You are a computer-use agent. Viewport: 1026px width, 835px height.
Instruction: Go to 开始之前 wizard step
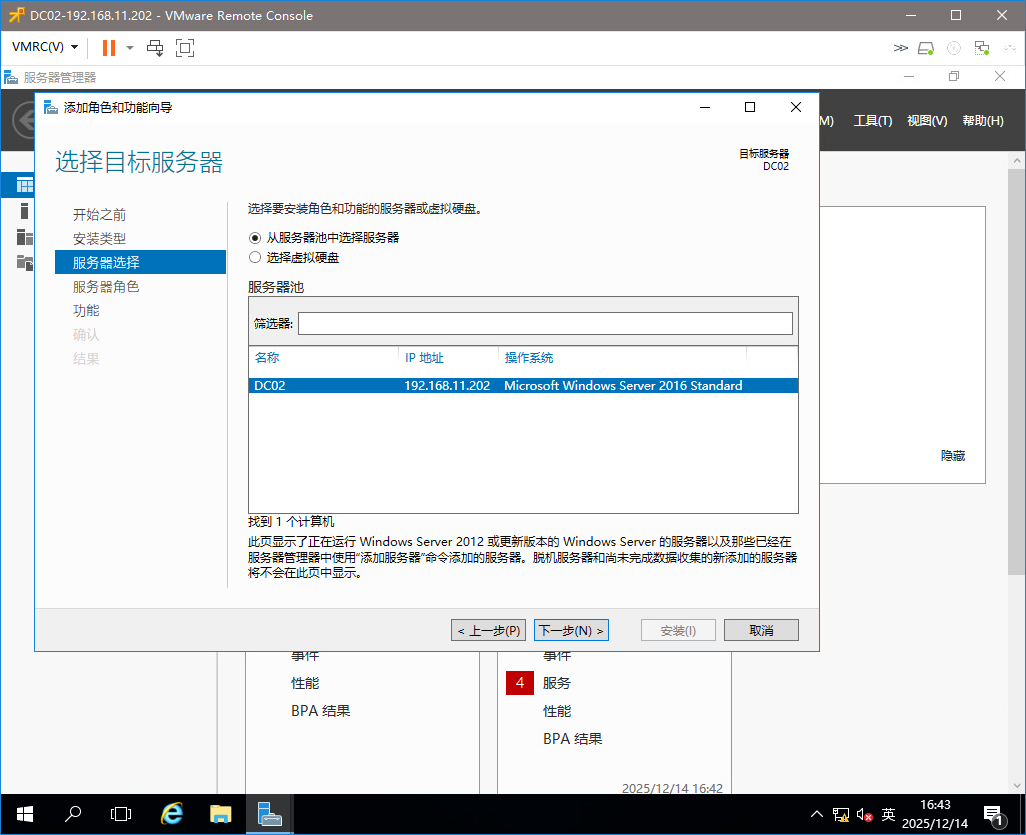coord(99,215)
